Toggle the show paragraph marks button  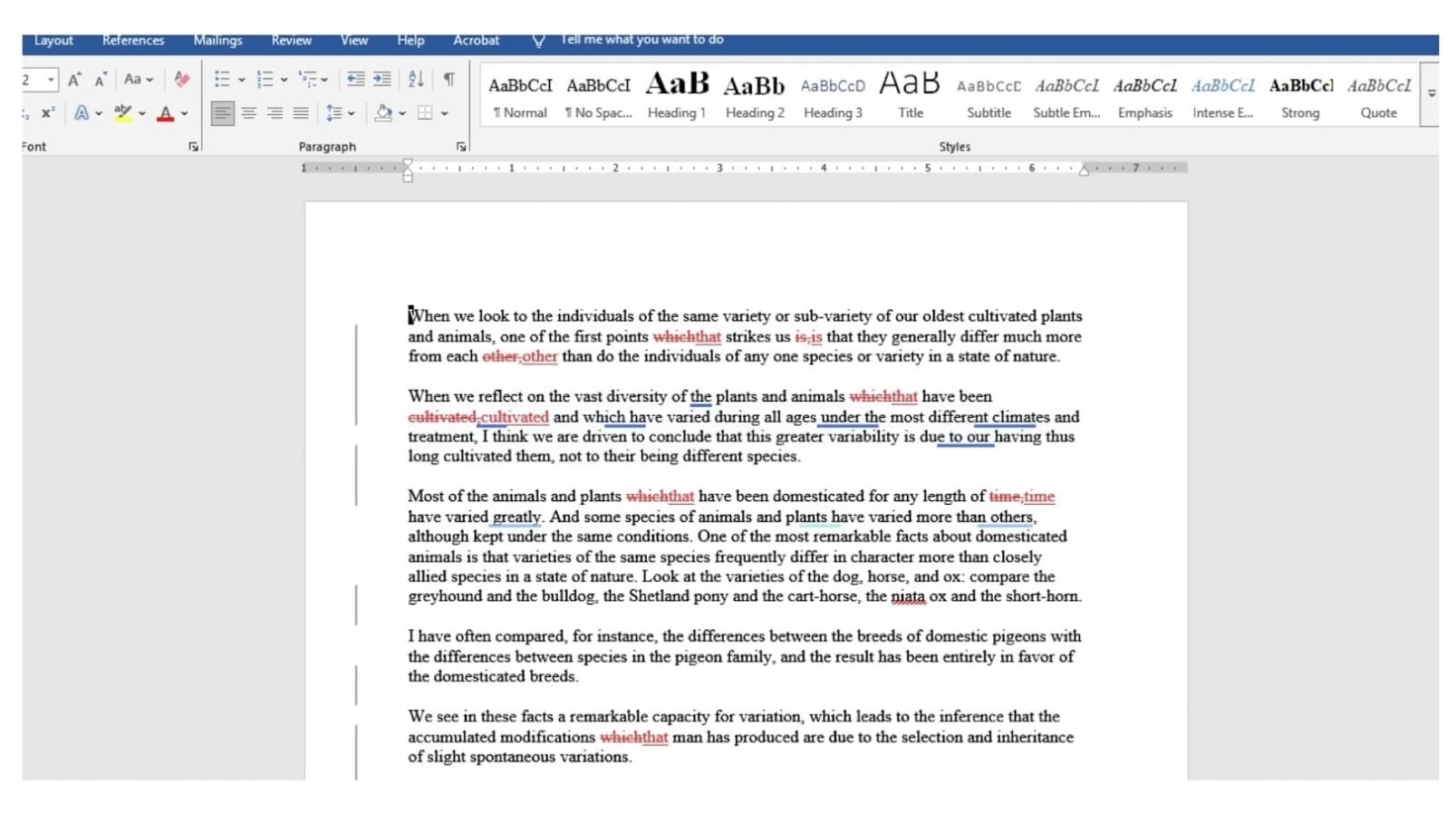click(448, 80)
